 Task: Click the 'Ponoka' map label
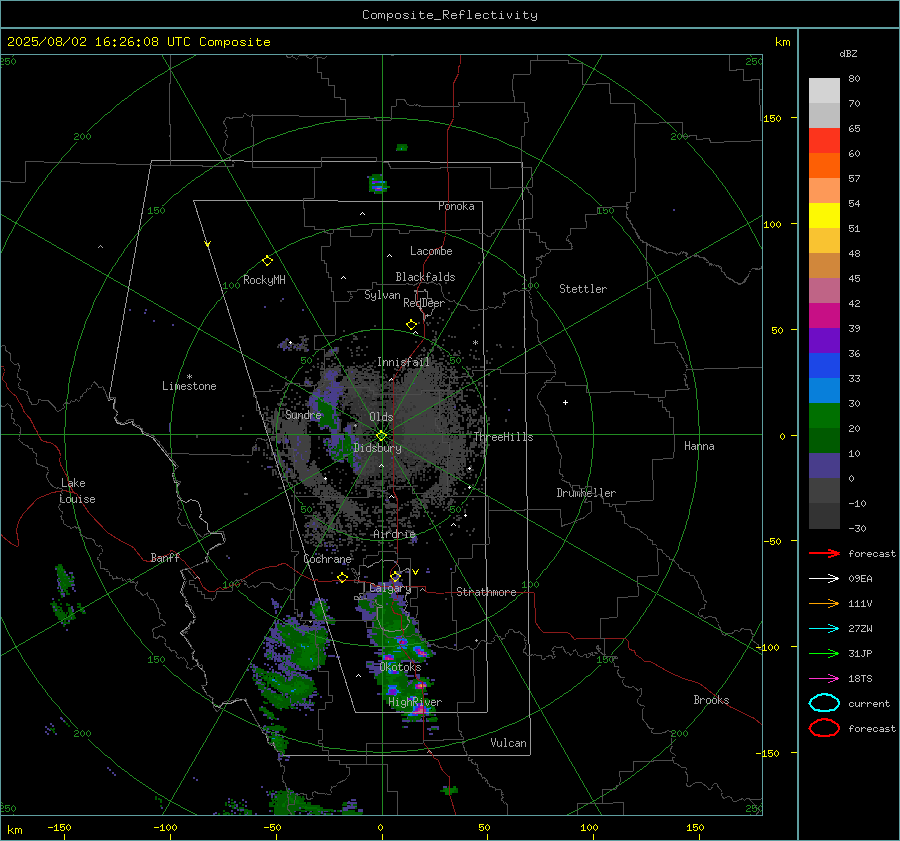click(x=456, y=206)
